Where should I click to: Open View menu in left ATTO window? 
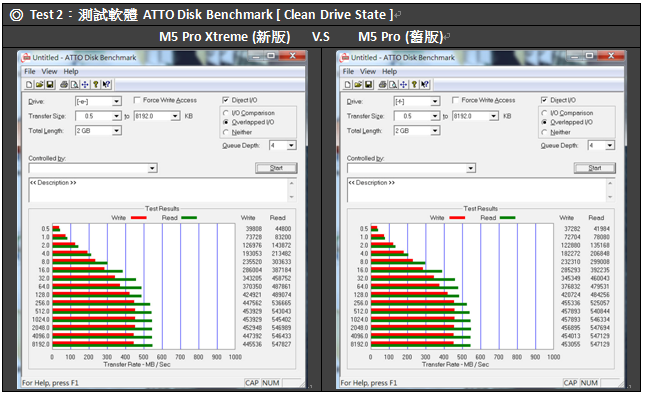coord(49,71)
